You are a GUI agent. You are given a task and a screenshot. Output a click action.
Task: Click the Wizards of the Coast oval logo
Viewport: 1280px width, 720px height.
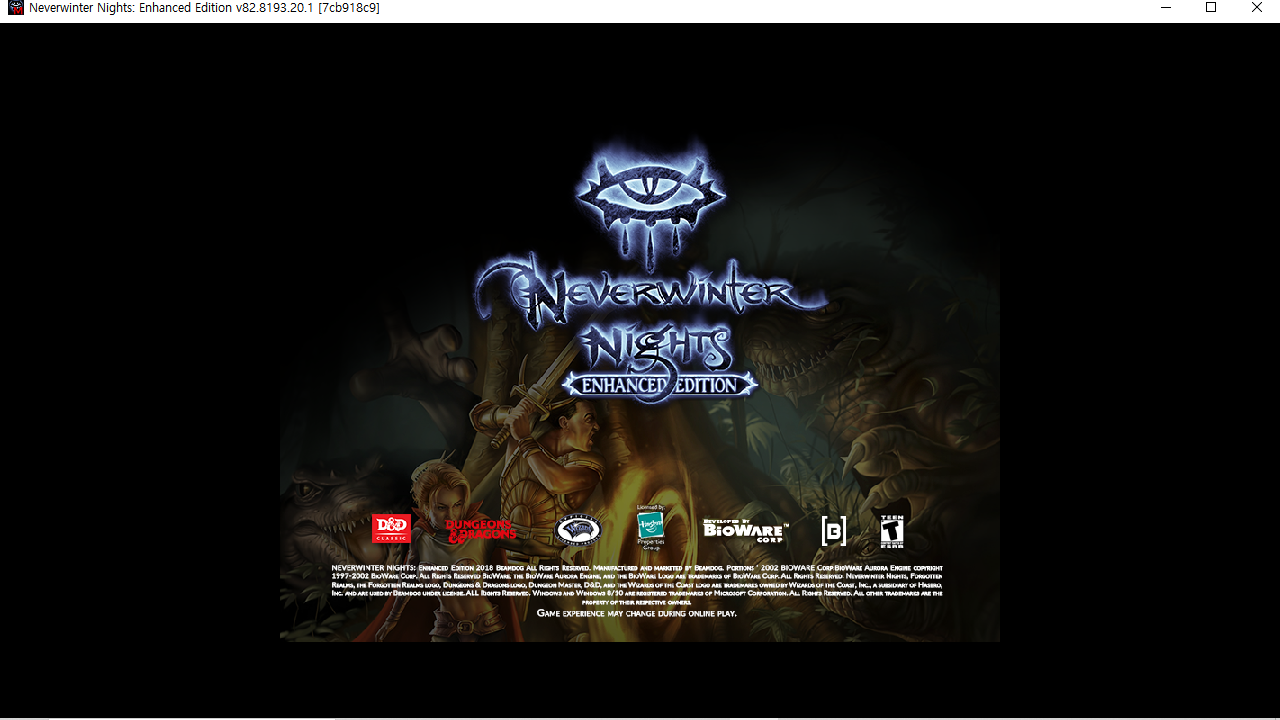tap(578, 530)
